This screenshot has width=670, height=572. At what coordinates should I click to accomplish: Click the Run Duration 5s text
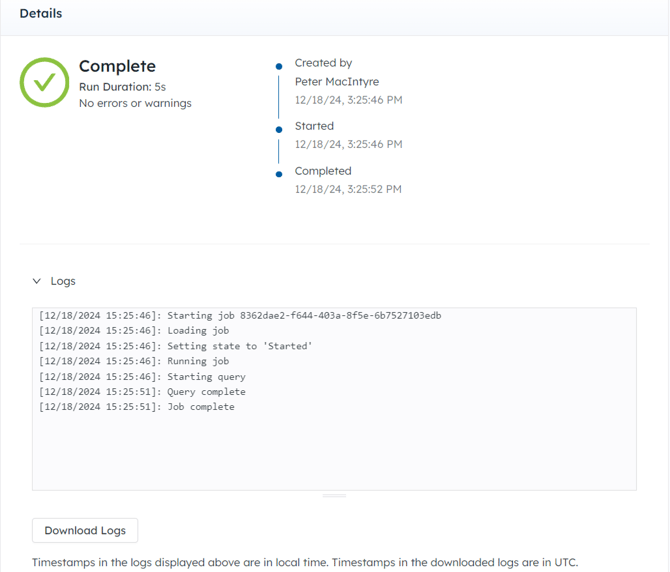[122, 87]
